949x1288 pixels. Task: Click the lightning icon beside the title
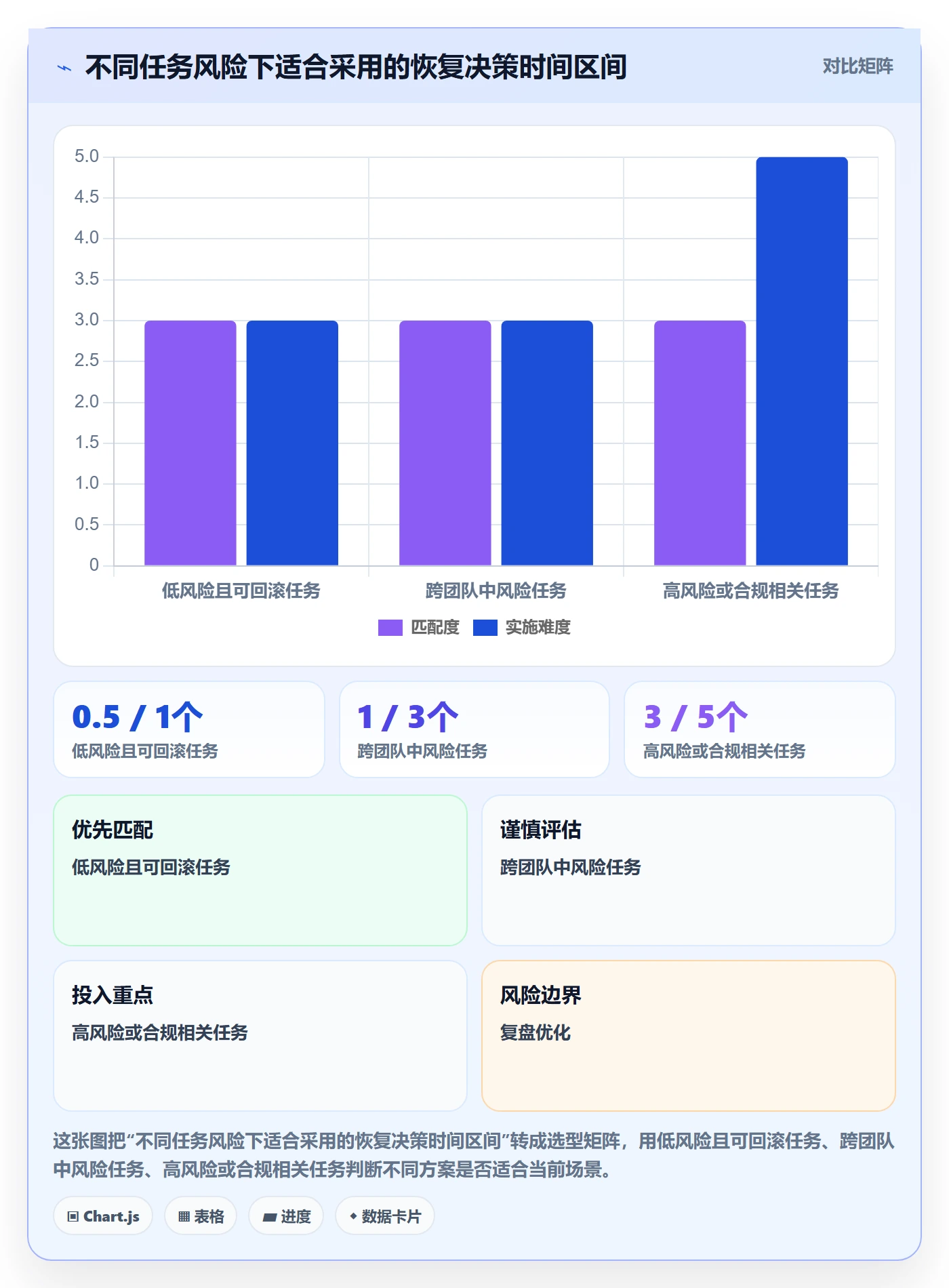(x=64, y=68)
